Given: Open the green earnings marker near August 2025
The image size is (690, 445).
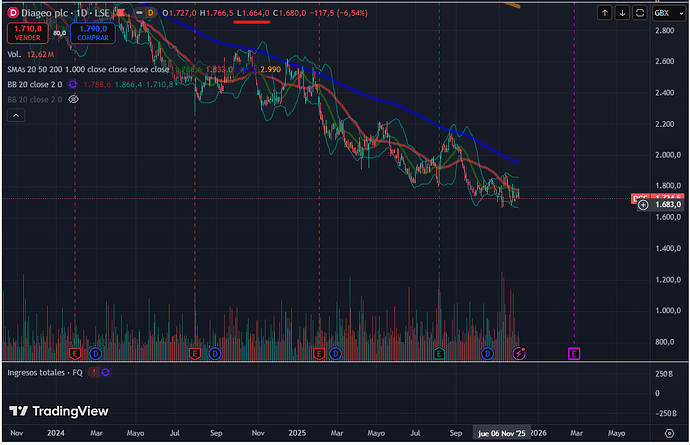Looking at the screenshot, I should tap(439, 353).
